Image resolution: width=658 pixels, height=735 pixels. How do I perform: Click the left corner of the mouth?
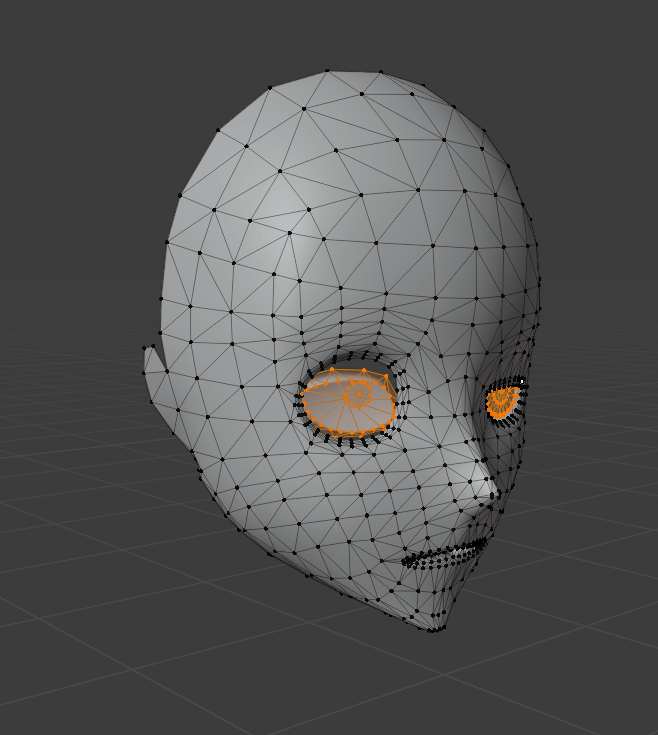pos(404,563)
